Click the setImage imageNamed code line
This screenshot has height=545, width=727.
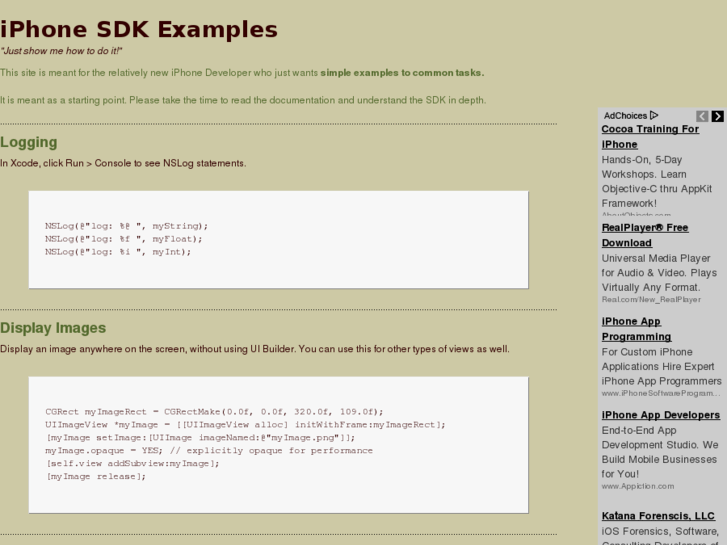(x=200, y=438)
